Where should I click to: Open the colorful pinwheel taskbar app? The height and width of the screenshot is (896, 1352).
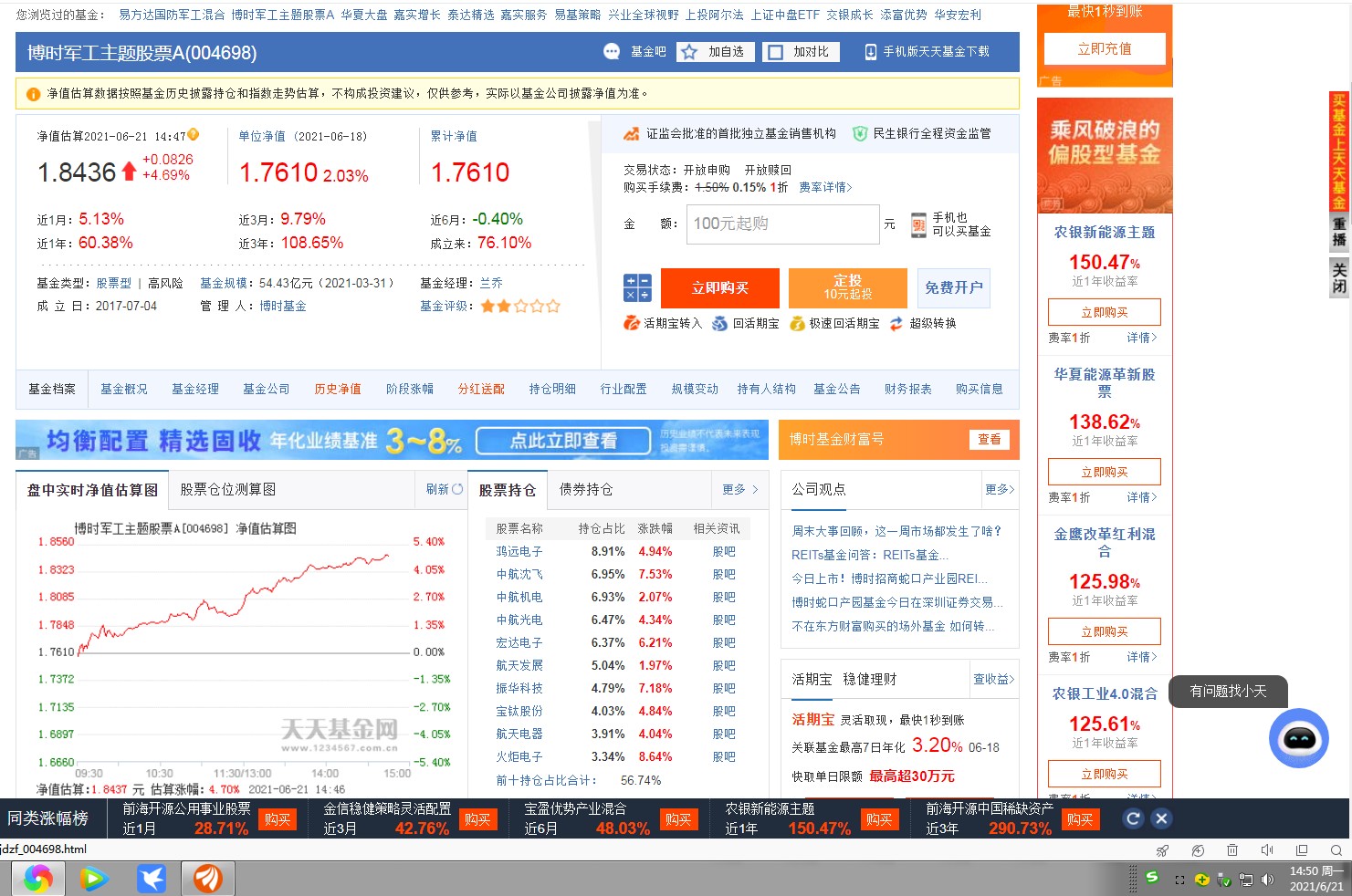38,879
